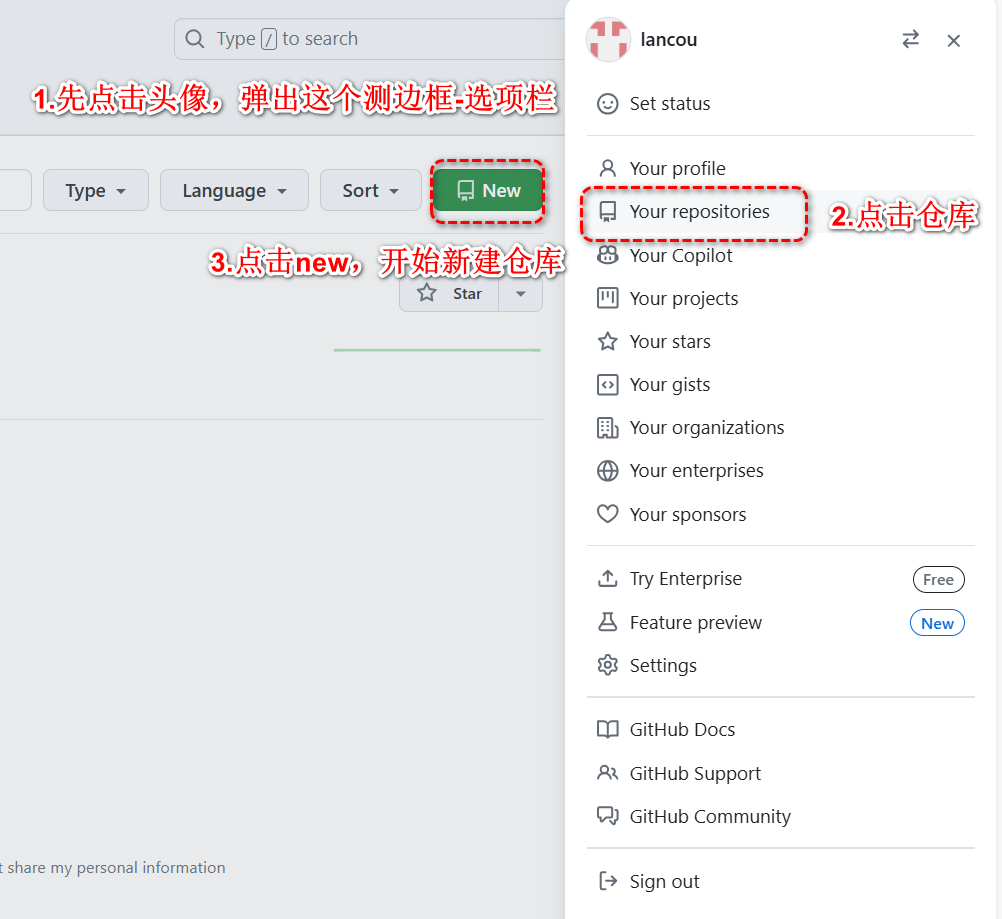The image size is (1002, 919).
Task: Click the Your sponsors heart icon
Action: click(609, 514)
